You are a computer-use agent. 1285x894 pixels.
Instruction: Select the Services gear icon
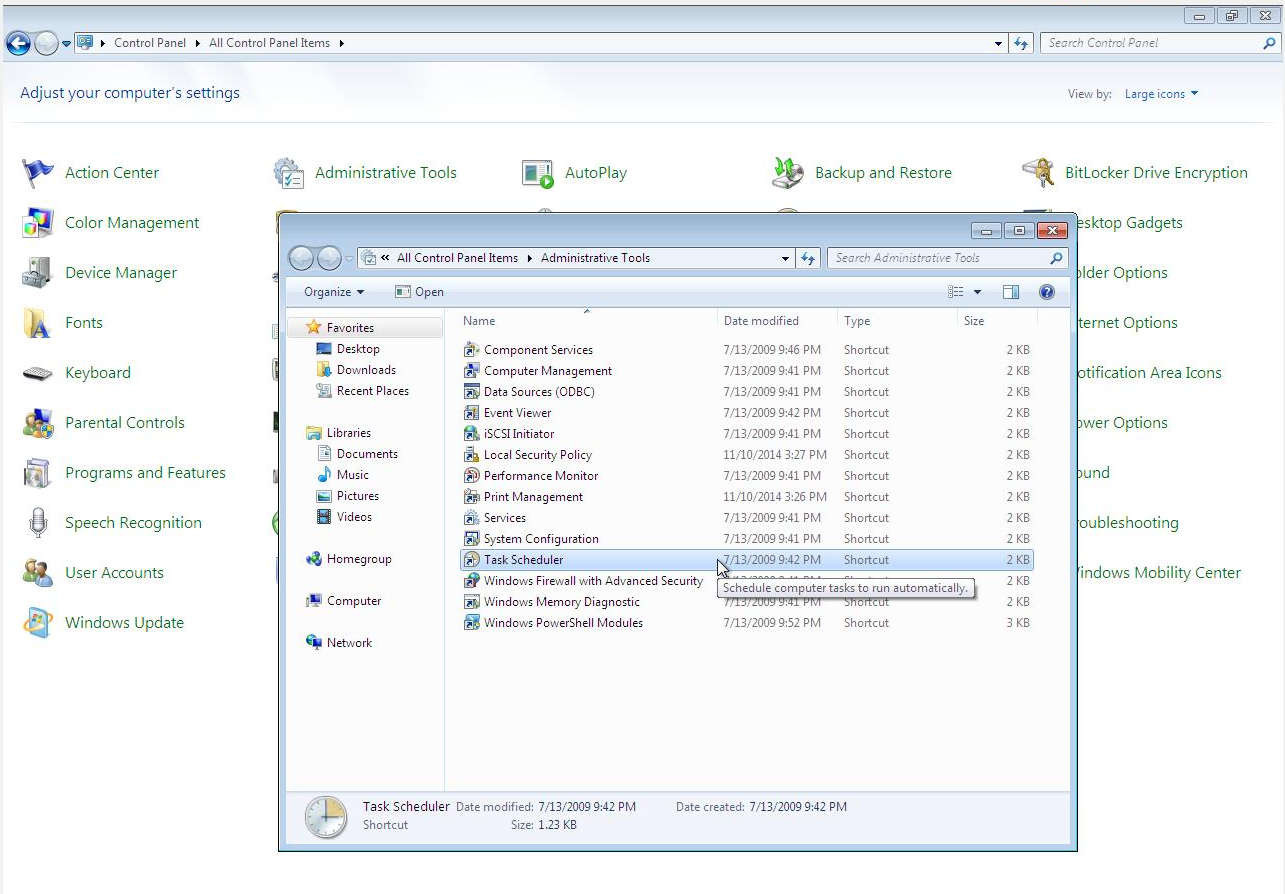tap(472, 518)
